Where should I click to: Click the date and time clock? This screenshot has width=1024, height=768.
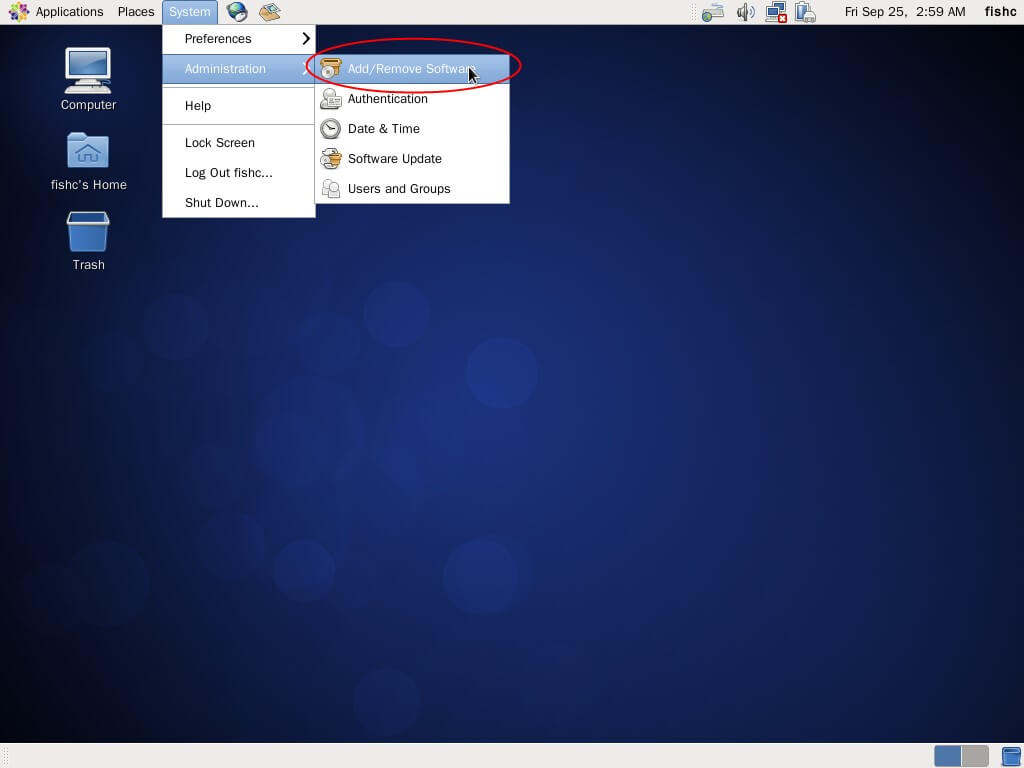click(x=904, y=12)
